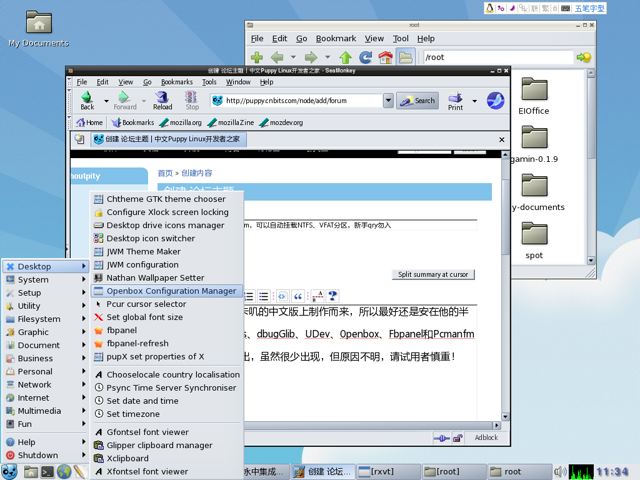This screenshot has width=640, height=480.
Task: Go up one folder in the file manager
Action: 345,58
